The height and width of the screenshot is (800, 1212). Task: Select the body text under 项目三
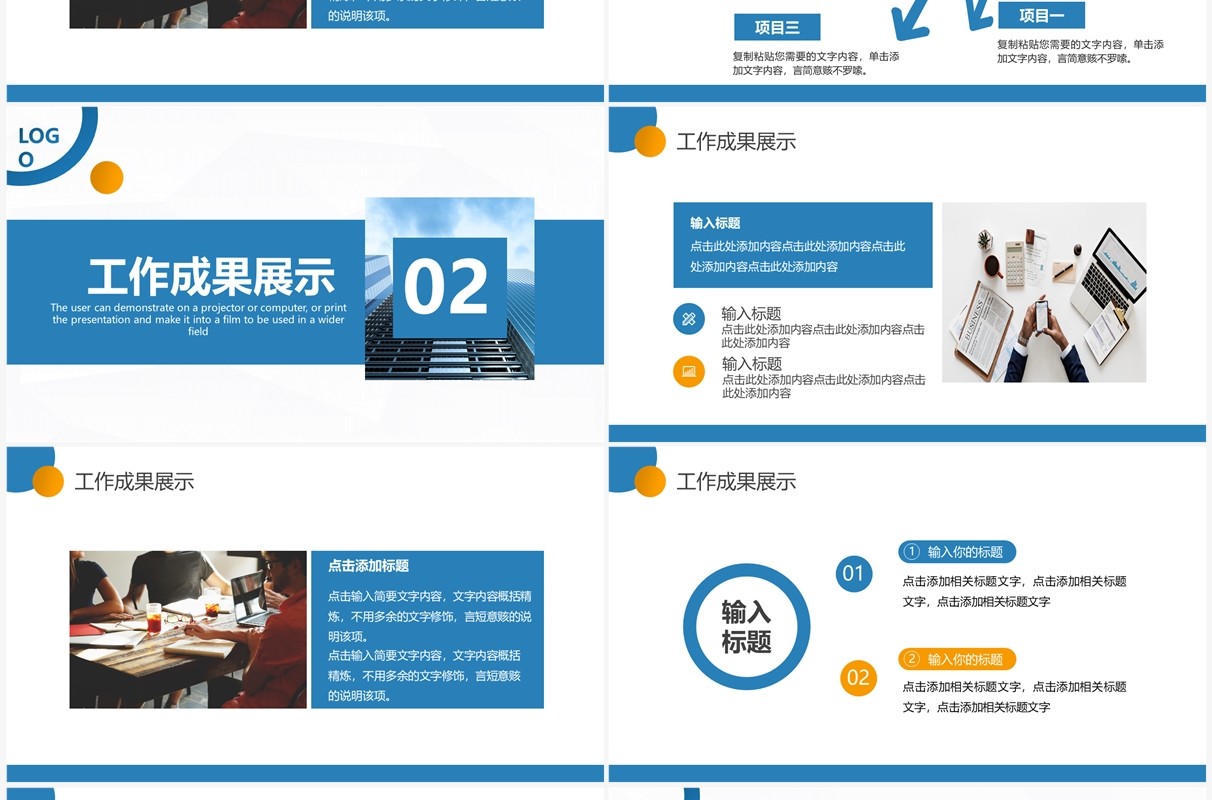(816, 63)
